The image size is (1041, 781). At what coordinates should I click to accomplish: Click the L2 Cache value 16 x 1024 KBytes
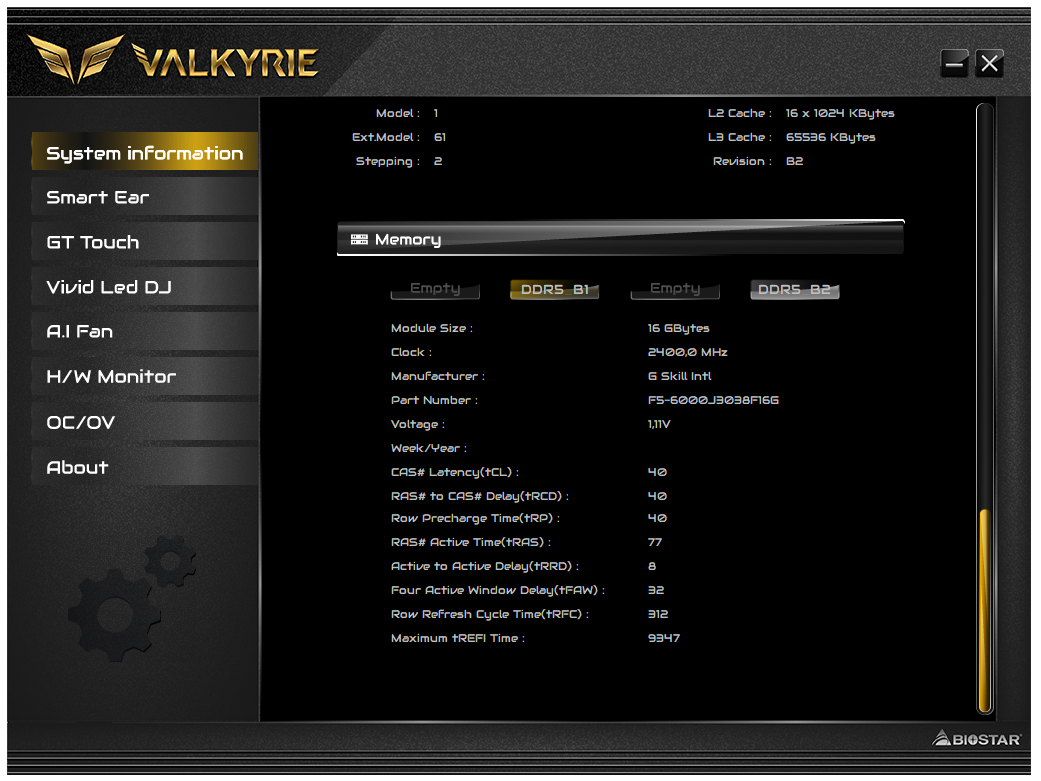[840, 113]
